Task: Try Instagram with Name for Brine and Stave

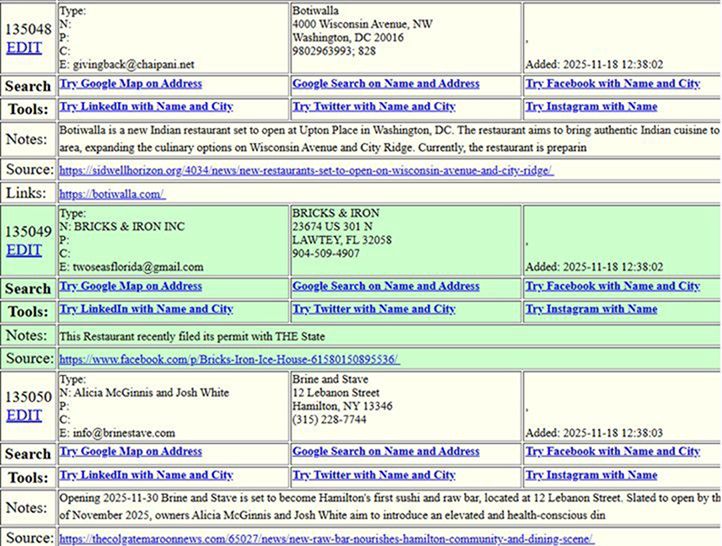Action: [592, 475]
